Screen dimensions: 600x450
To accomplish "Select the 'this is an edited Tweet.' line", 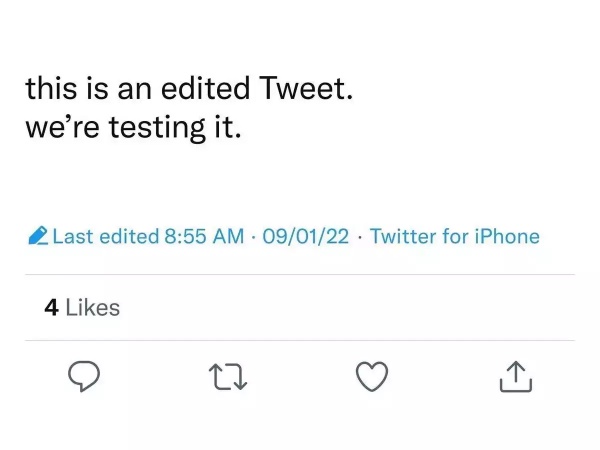I will coord(189,90).
